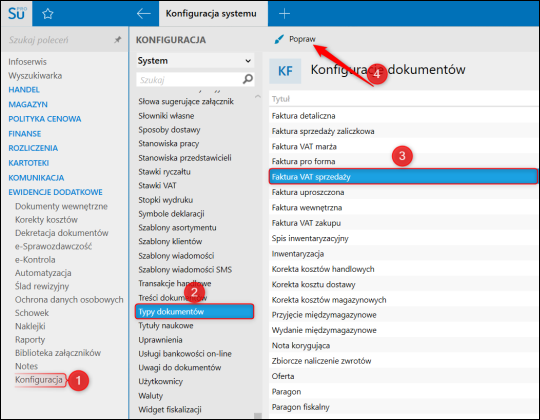Select Faktura VAT marża row
Screen dimensions: 540x420
tap(403, 146)
